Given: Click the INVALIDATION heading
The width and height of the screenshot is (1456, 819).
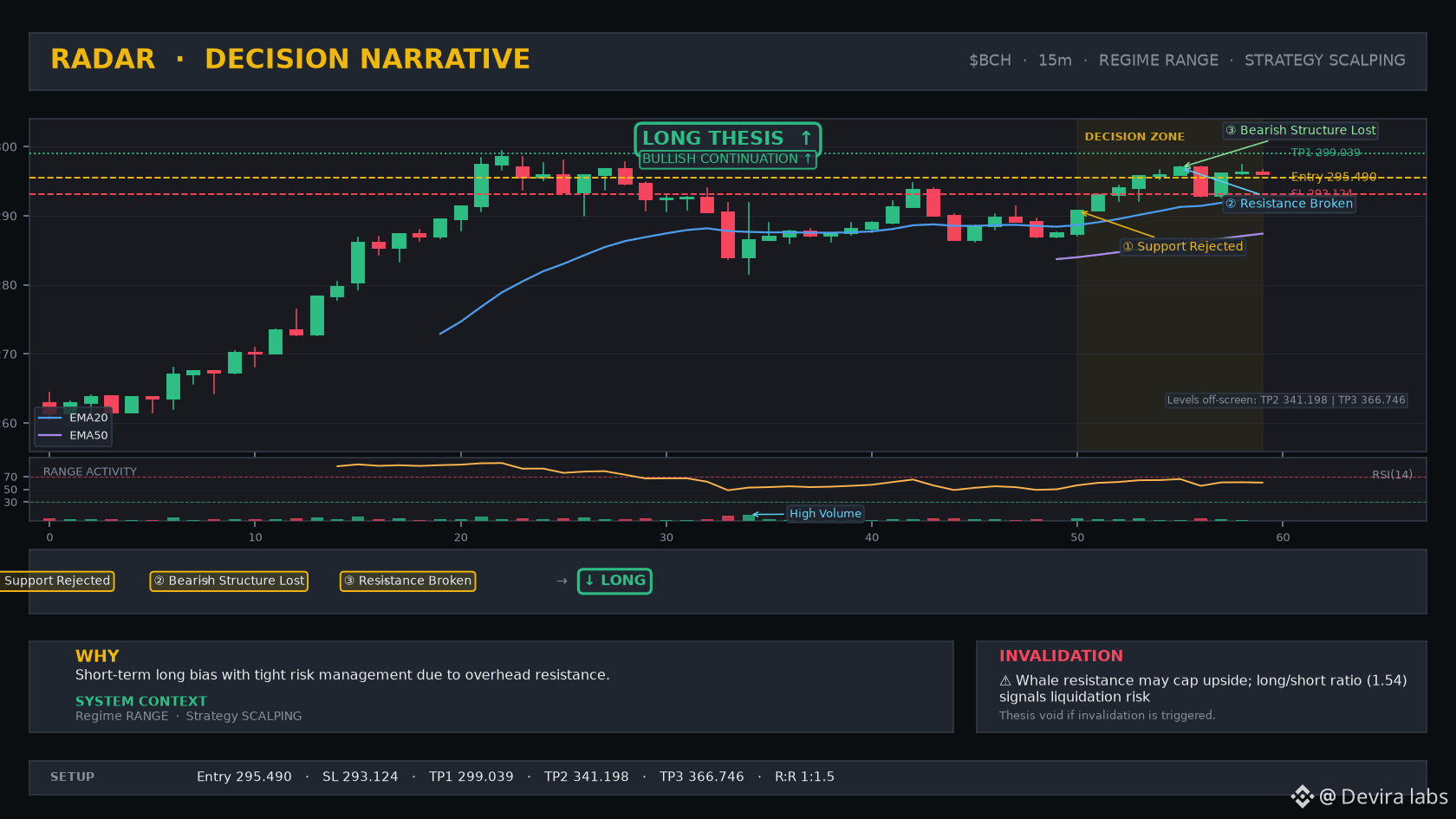Looking at the screenshot, I should click(1061, 656).
